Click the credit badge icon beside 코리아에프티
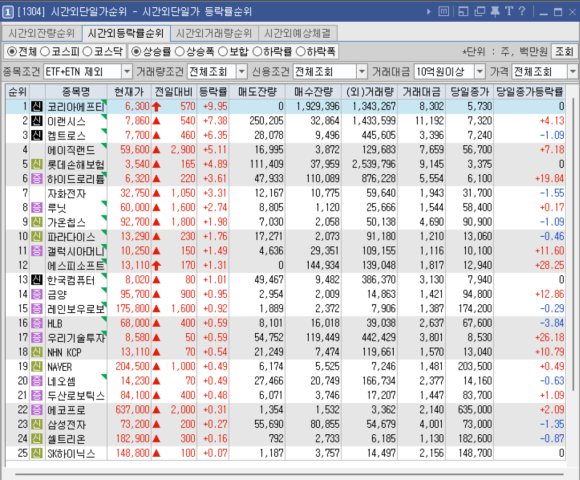Viewport: 580px width, 480px height. pos(37,107)
